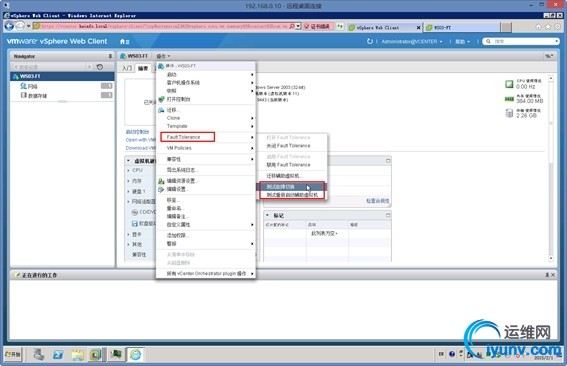This screenshot has width=567, height=366.
Task: Click the Windows 开始 Start button
Action: 13,354
